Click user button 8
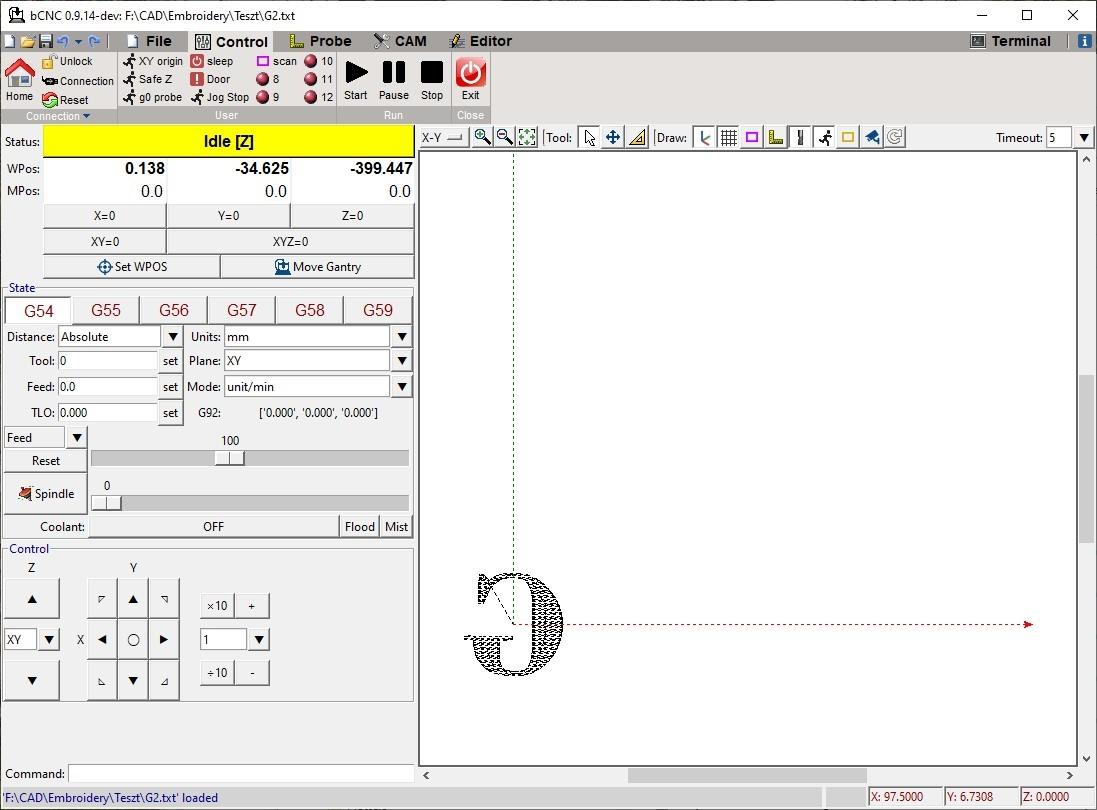 268,79
